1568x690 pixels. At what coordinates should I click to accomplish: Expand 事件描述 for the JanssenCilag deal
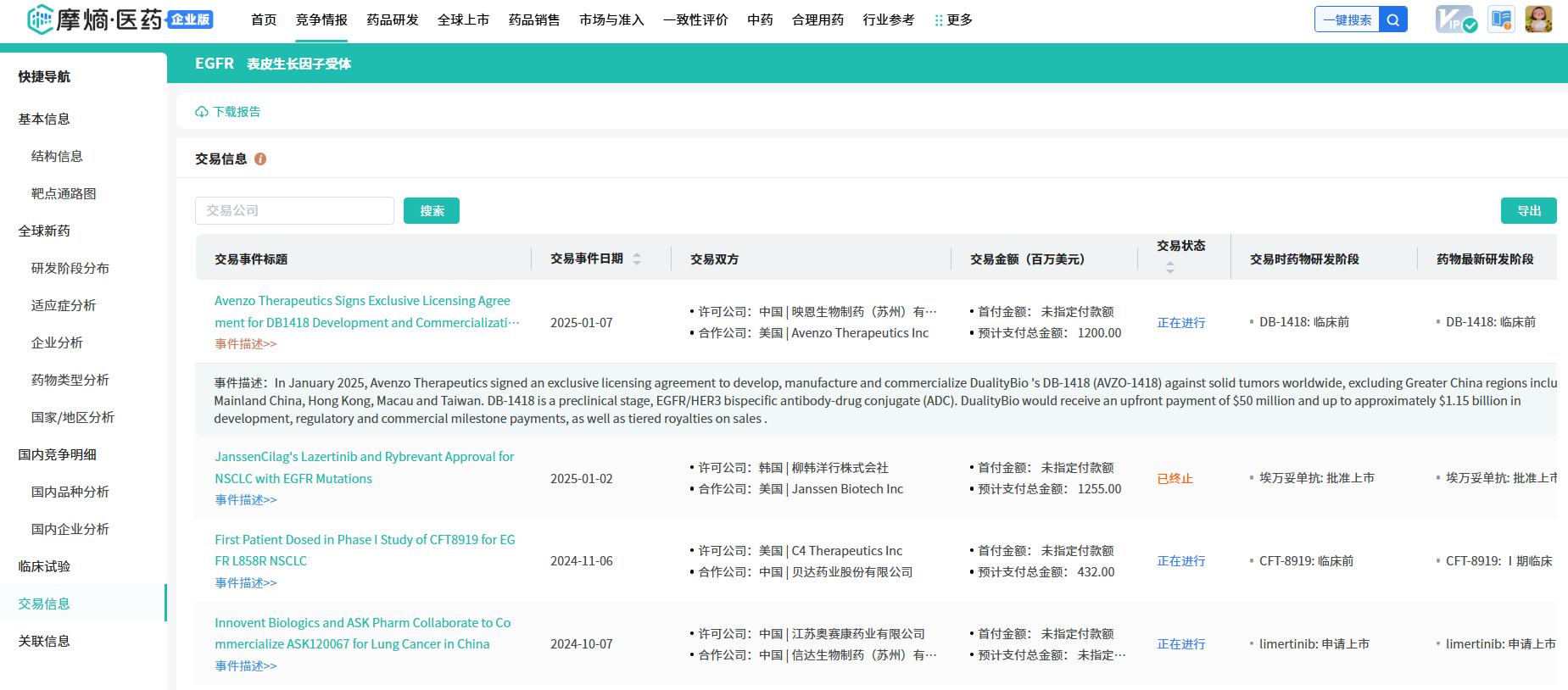(x=245, y=500)
